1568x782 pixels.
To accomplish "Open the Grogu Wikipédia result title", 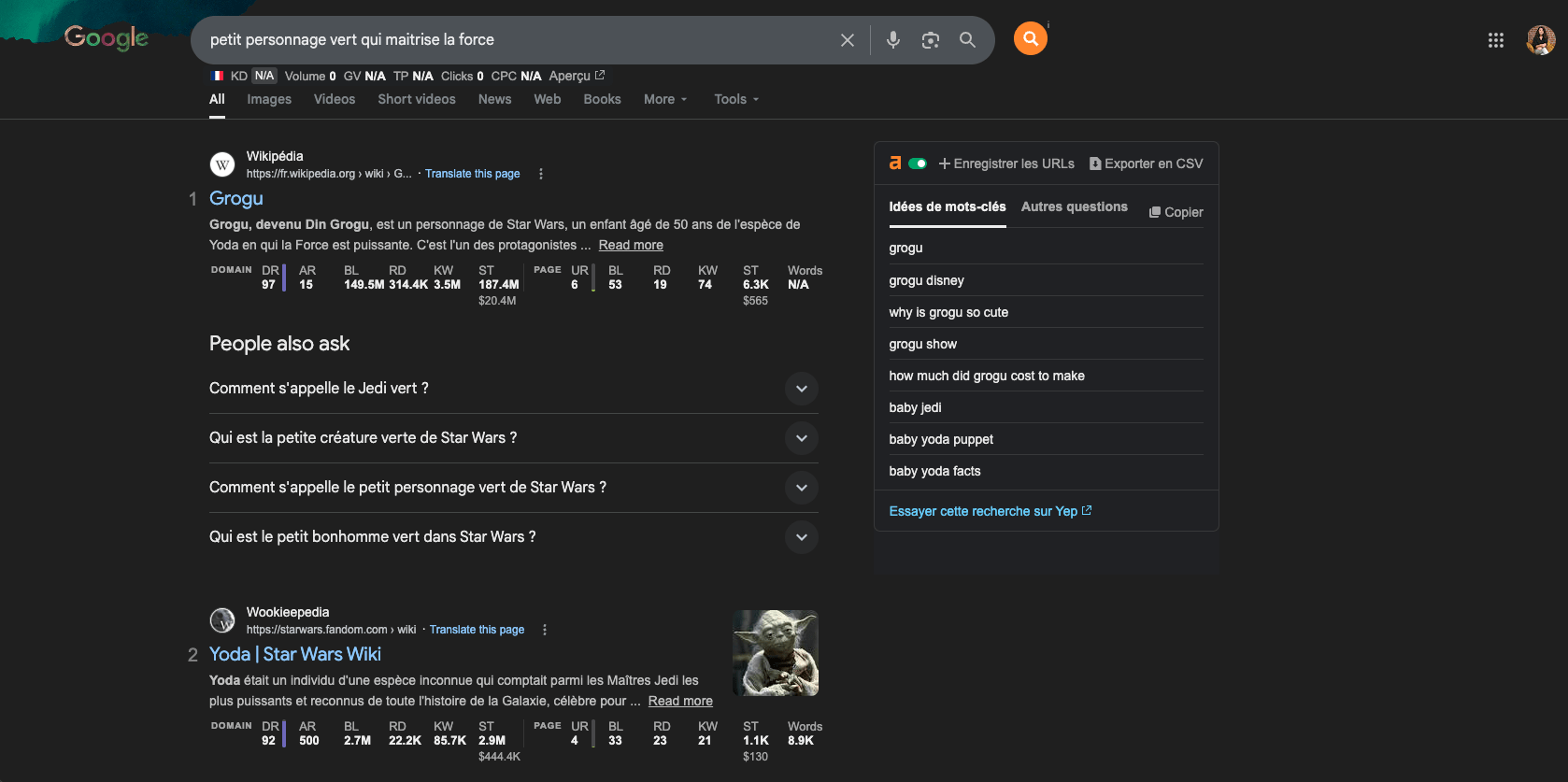I will (x=236, y=198).
